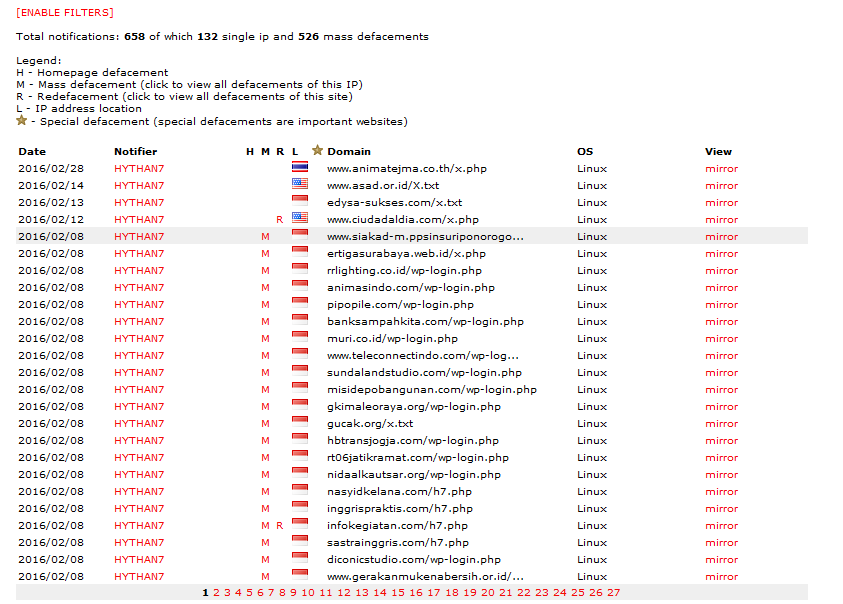Open mirror for rrlighting.co.id
This screenshot has width=843, height=604.
721,271
